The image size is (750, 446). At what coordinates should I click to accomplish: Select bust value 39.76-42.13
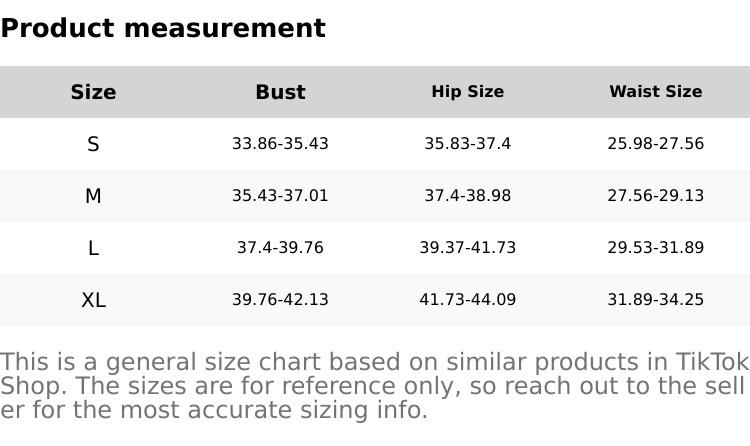[280, 300]
